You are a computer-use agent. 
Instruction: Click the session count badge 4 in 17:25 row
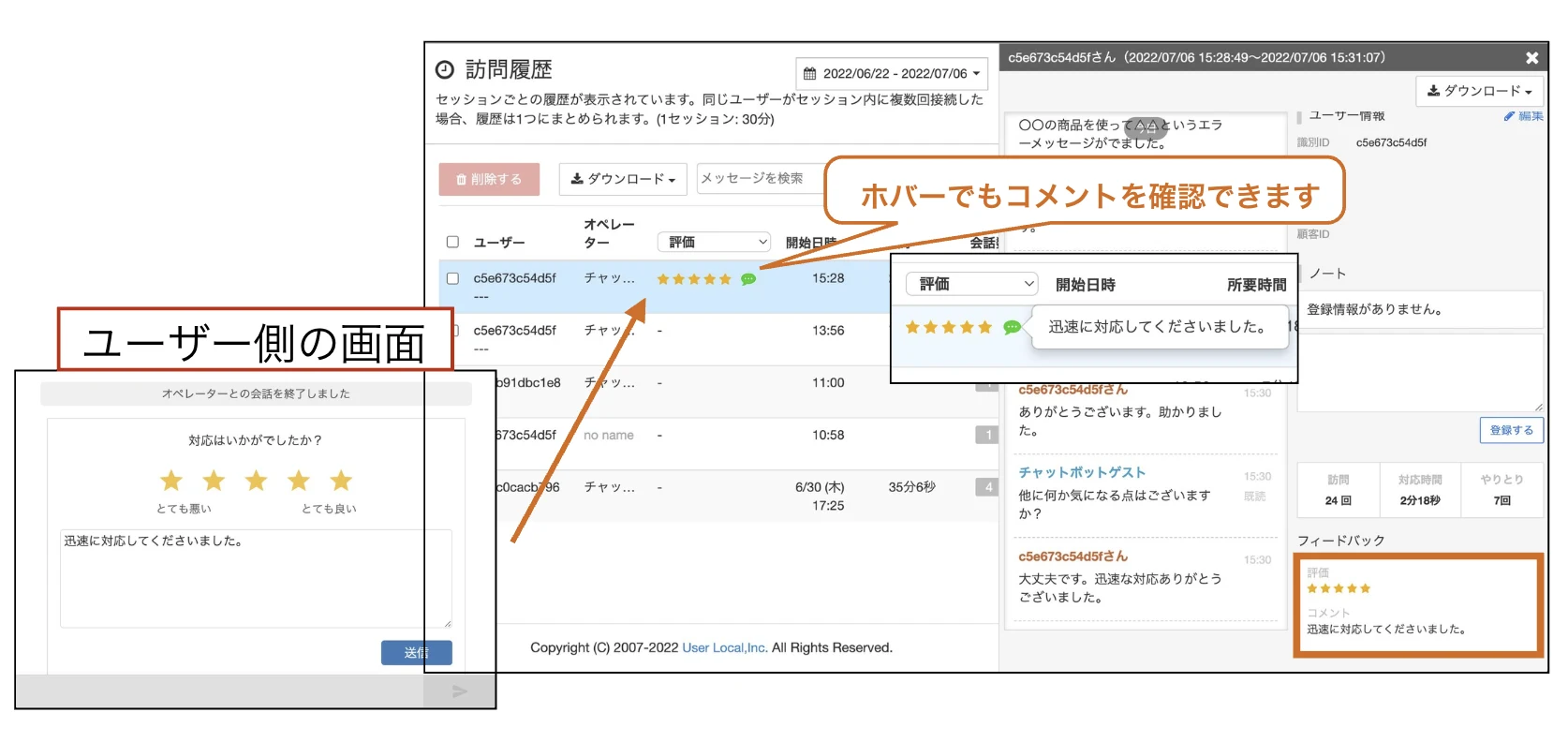(x=987, y=487)
